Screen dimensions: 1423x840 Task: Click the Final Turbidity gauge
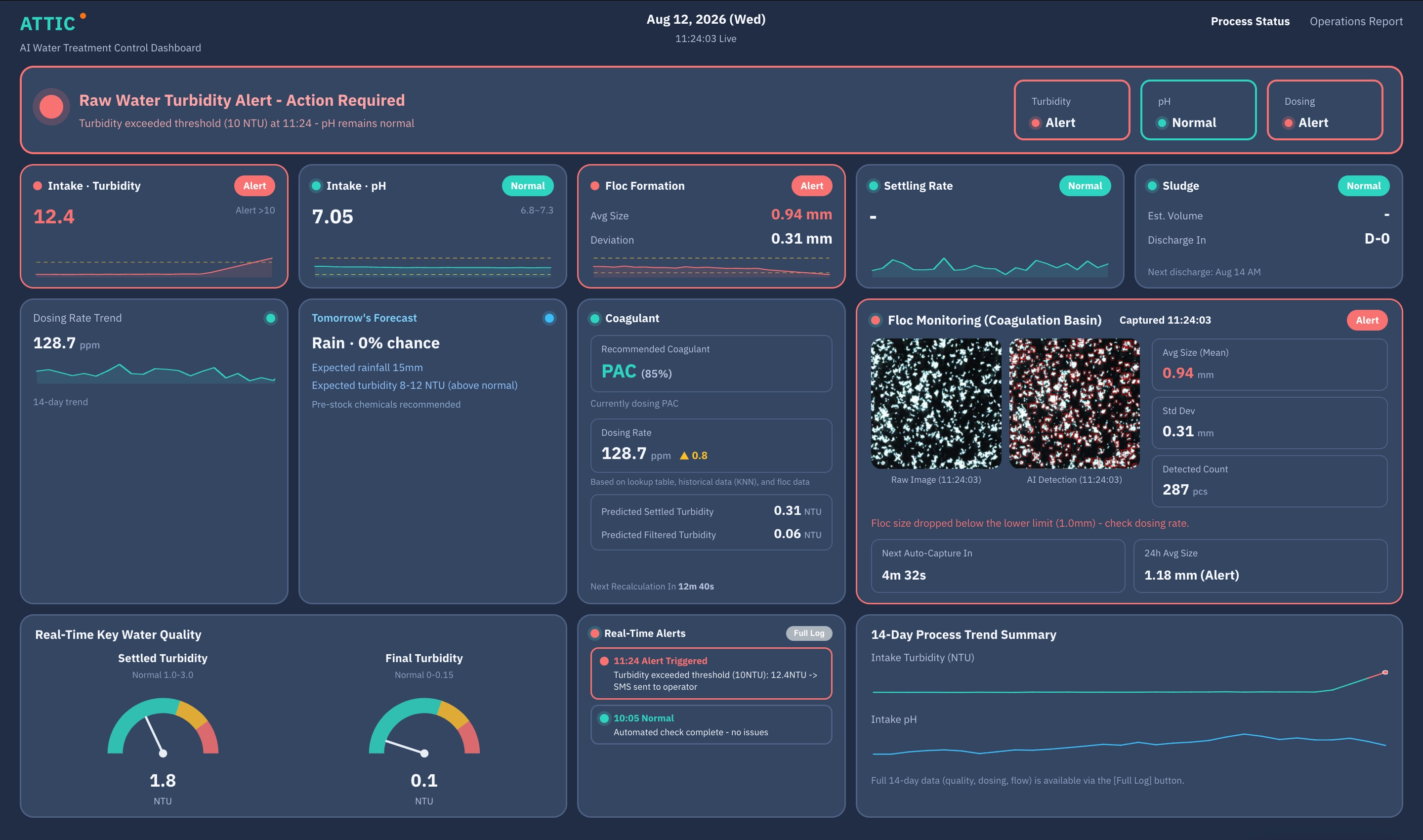424,727
